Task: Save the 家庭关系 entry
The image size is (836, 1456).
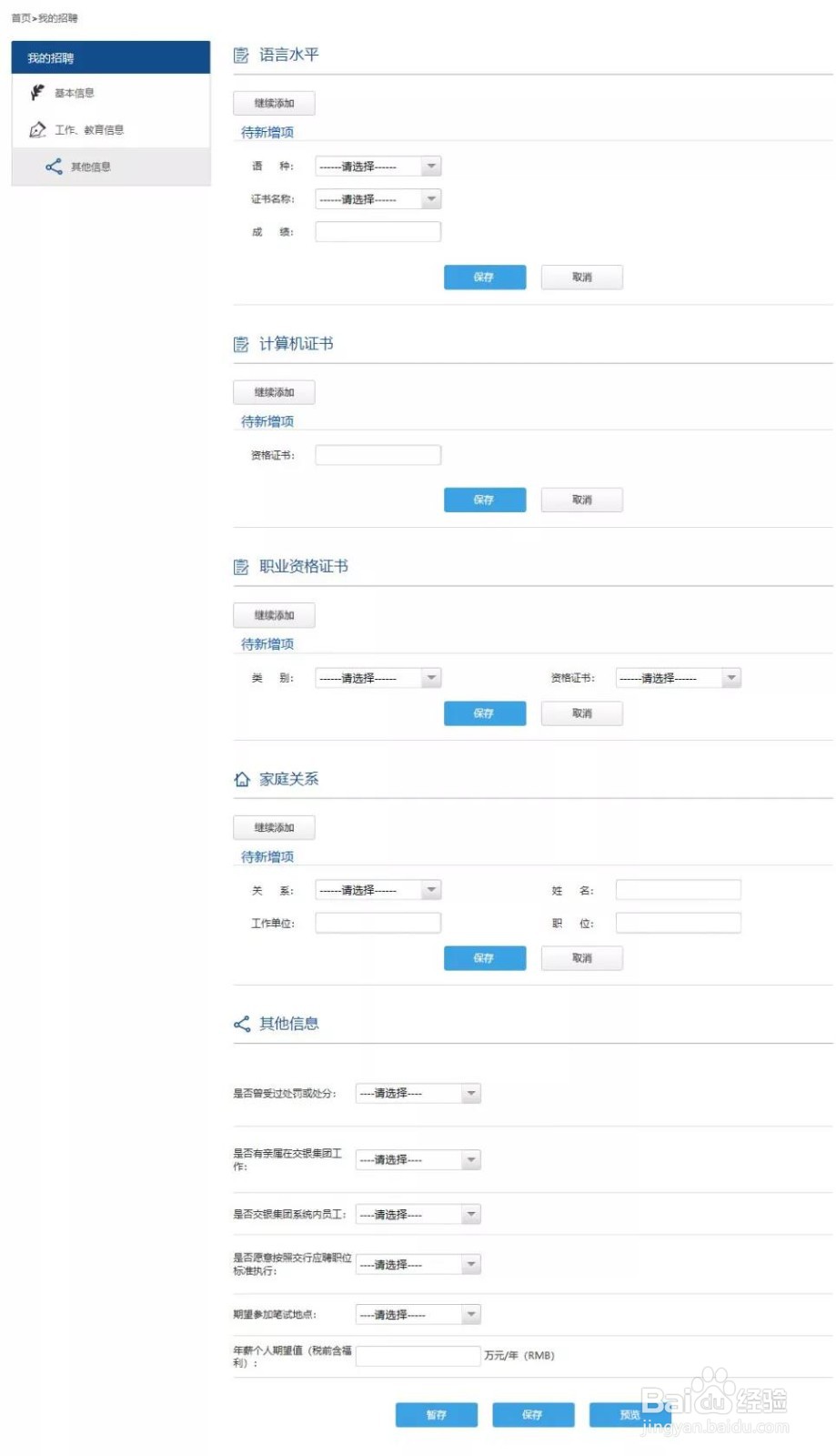Action: [485, 958]
